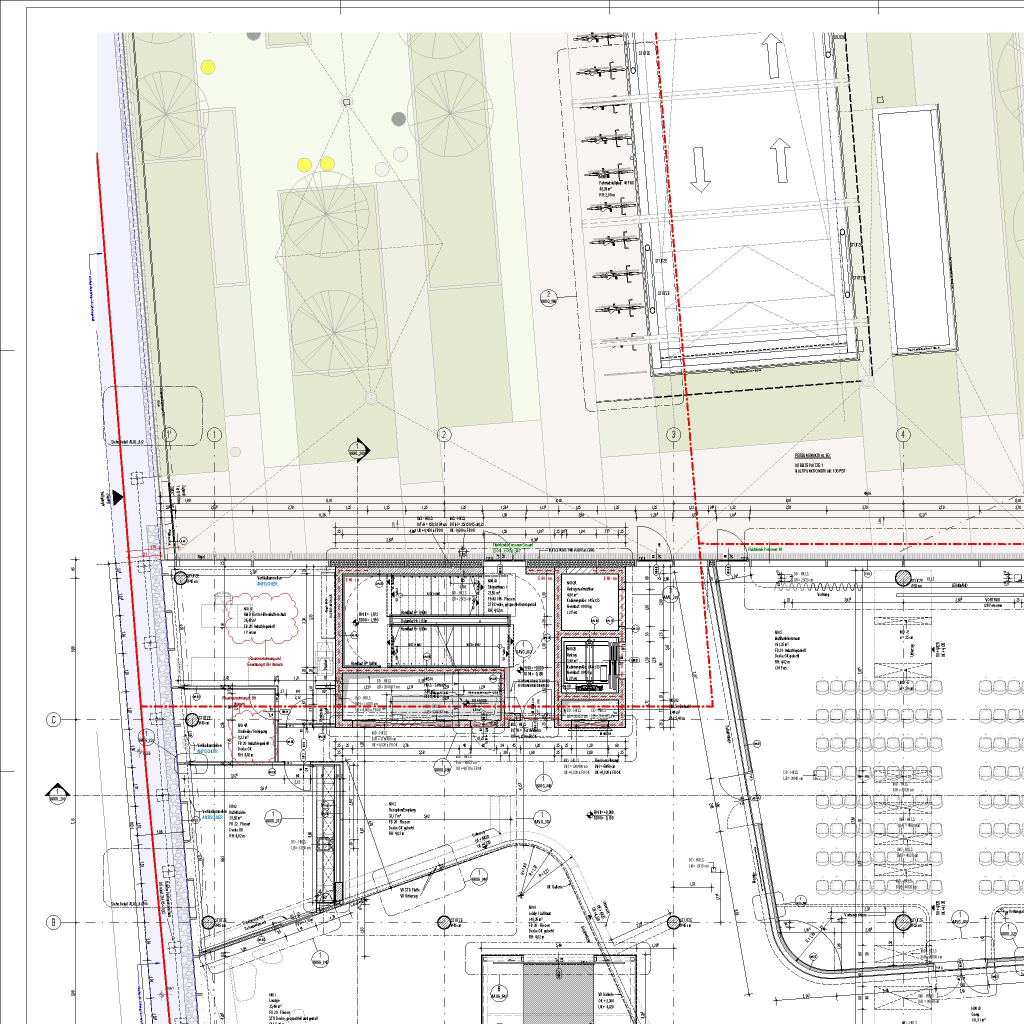This screenshot has height=1024, width=1024.
Task: Select the row axis bubble labeled B
Action: [54, 922]
